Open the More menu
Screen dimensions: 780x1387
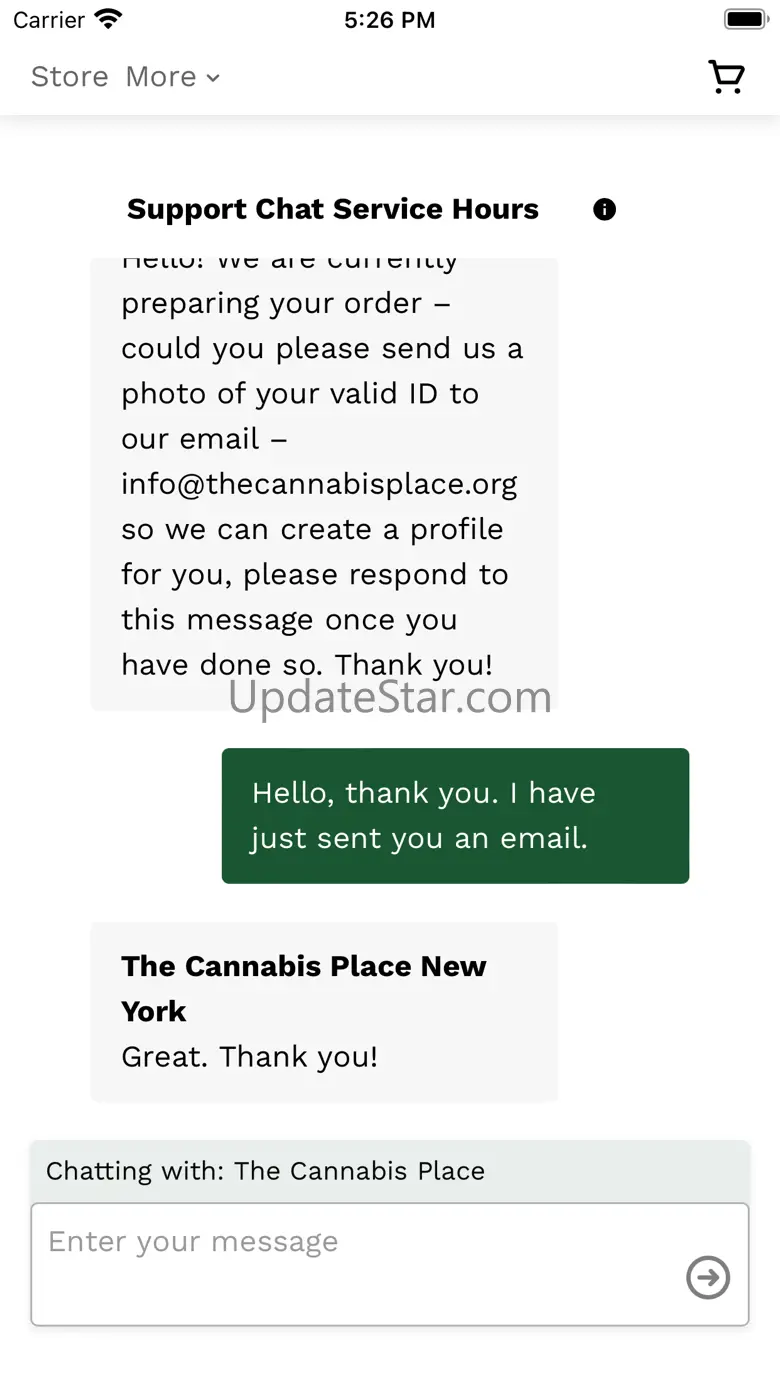(x=162, y=77)
